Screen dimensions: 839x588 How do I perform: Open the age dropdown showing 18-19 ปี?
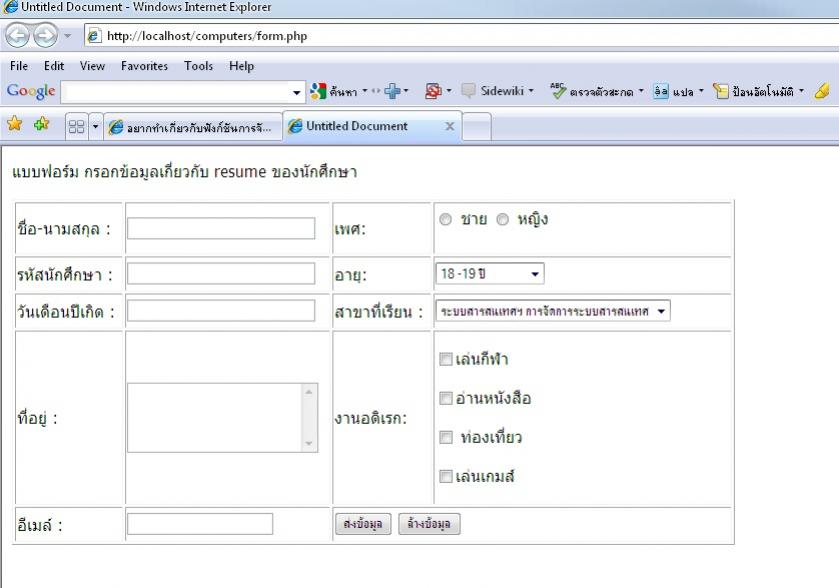tap(490, 274)
